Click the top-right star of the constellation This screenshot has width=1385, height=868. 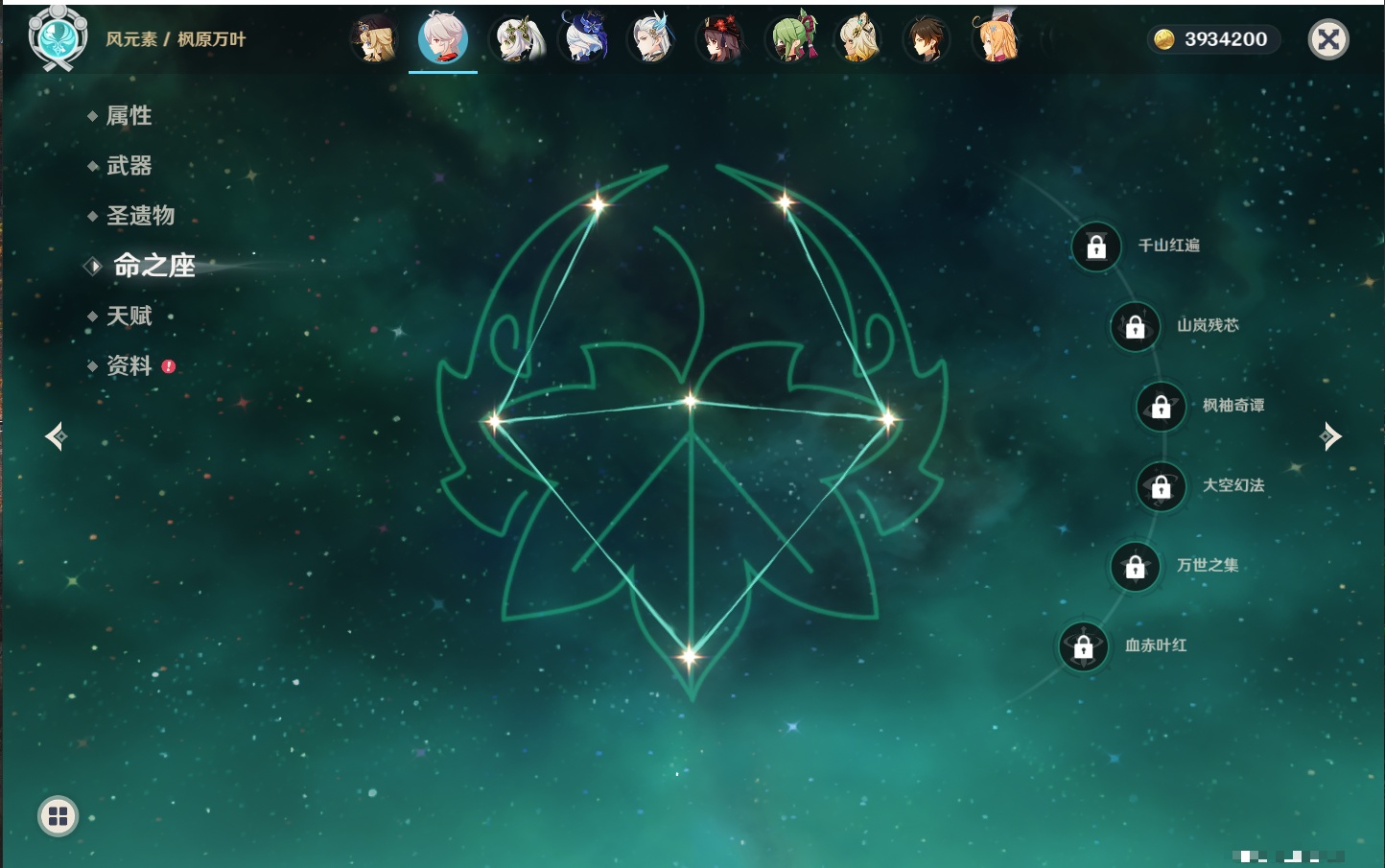[x=785, y=201]
